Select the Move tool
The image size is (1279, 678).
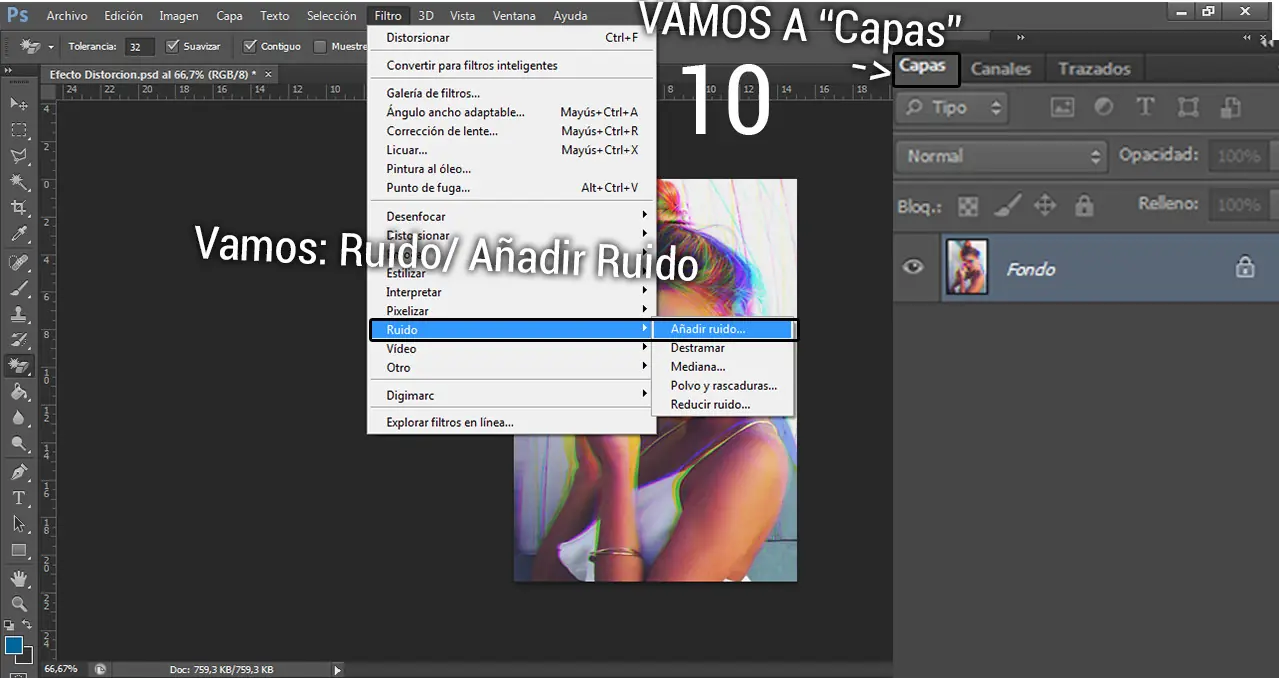click(19, 104)
